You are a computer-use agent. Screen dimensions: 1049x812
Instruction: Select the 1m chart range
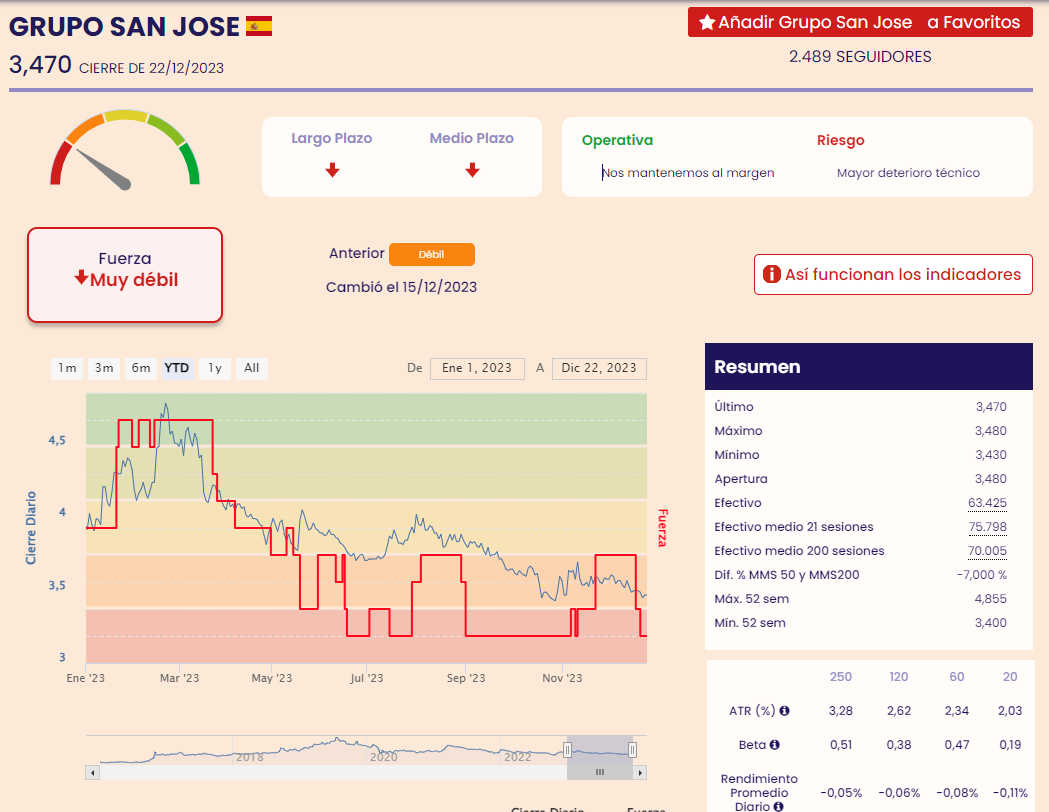67,369
